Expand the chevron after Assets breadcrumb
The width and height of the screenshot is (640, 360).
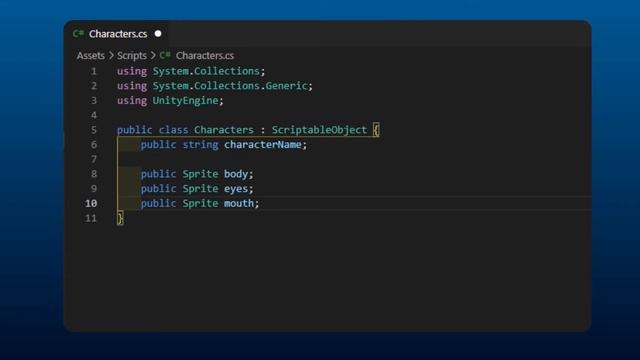[x=111, y=56]
